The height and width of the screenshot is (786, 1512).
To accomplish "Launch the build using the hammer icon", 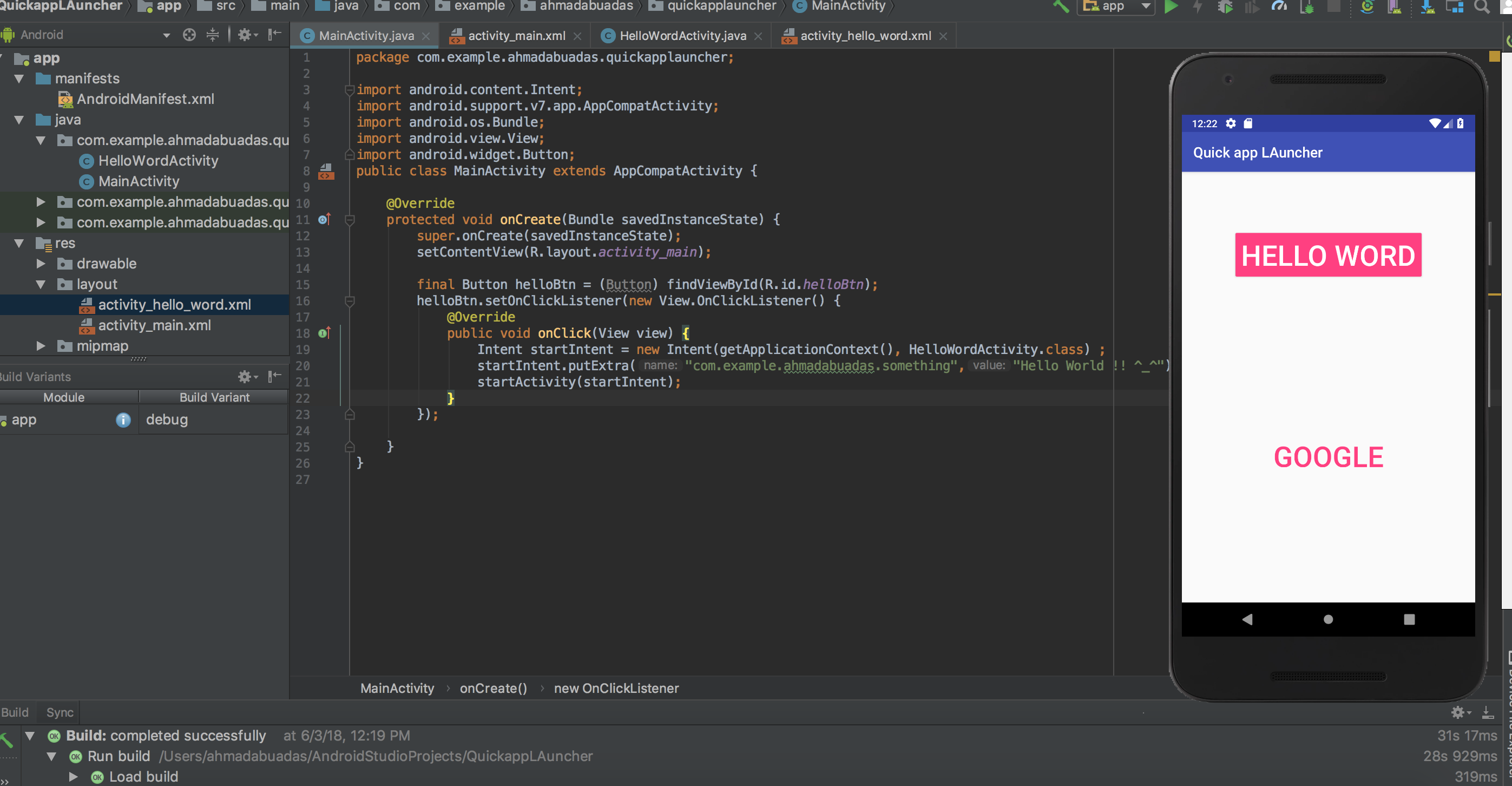I will click(1062, 8).
